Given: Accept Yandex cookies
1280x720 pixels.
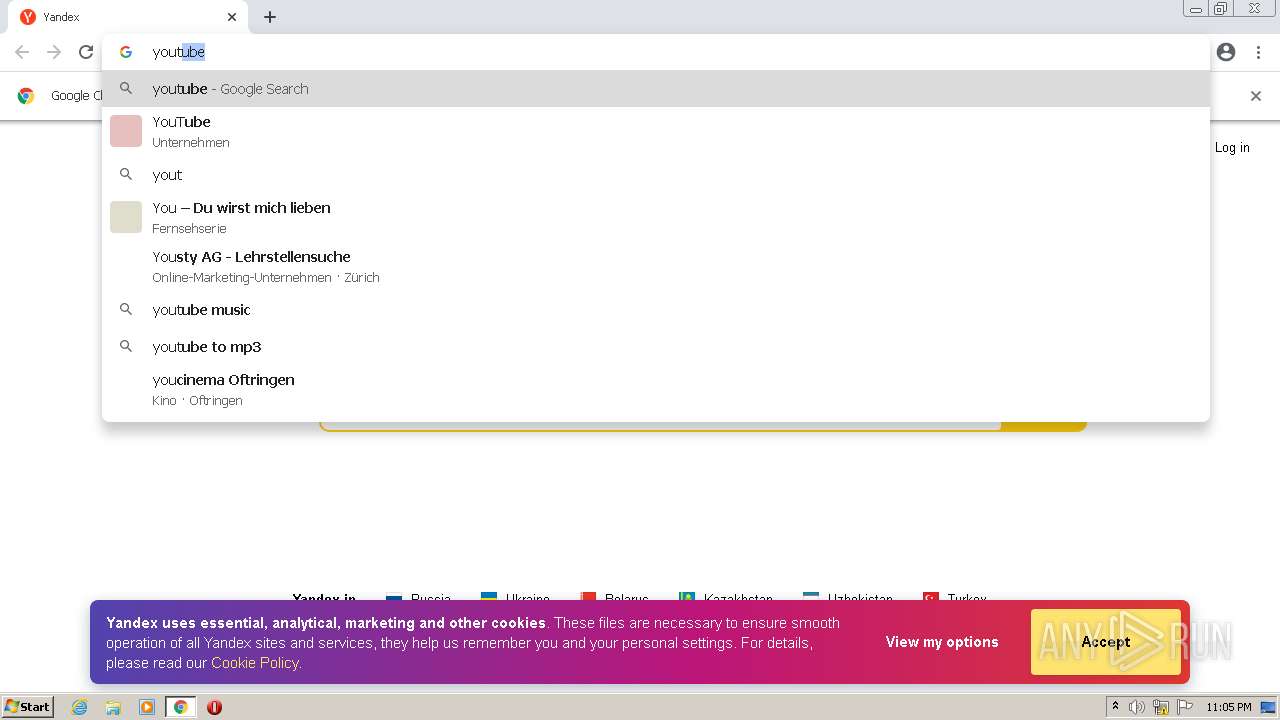Looking at the screenshot, I should tap(1106, 642).
